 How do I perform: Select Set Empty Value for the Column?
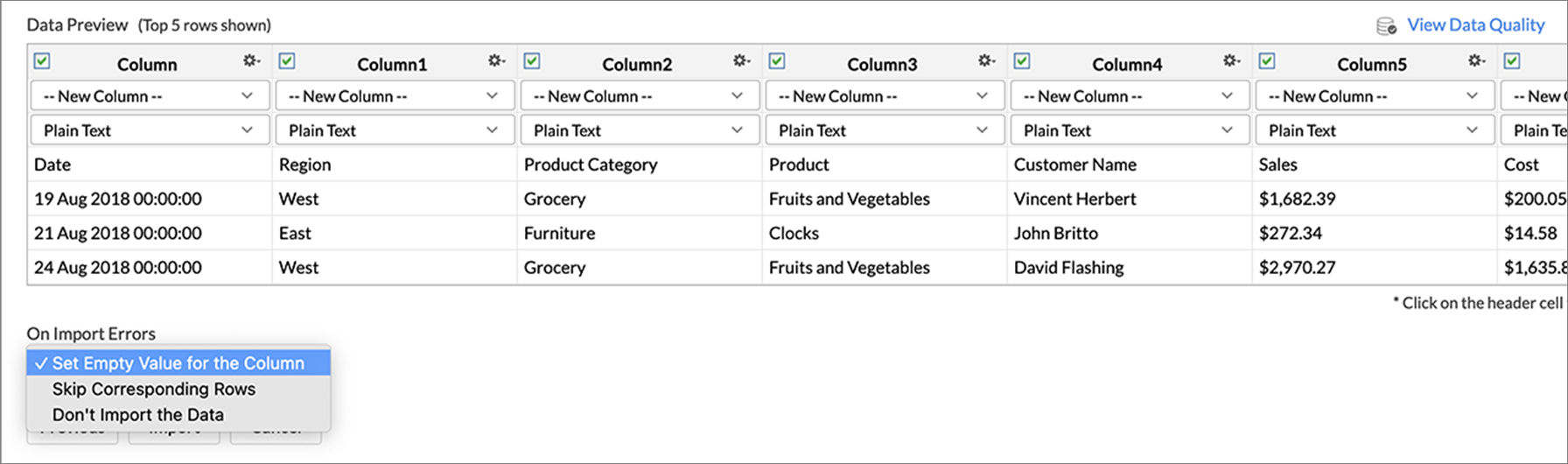pyautogui.click(x=178, y=363)
